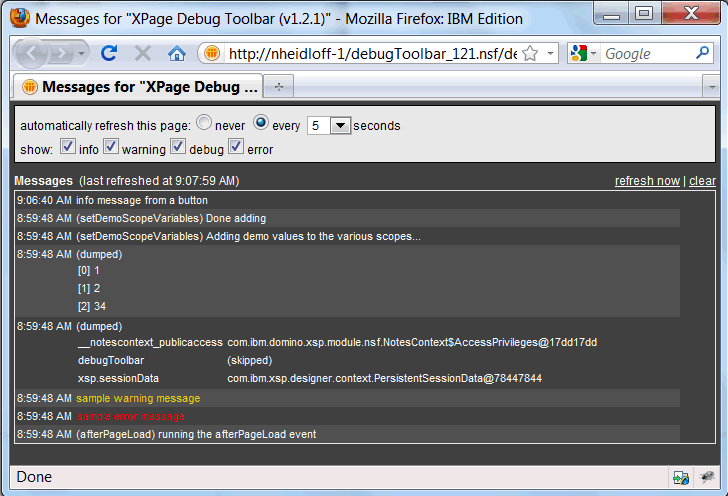728x496 pixels.
Task: Click the rightmost status bar add-on icon
Action: coord(707,477)
